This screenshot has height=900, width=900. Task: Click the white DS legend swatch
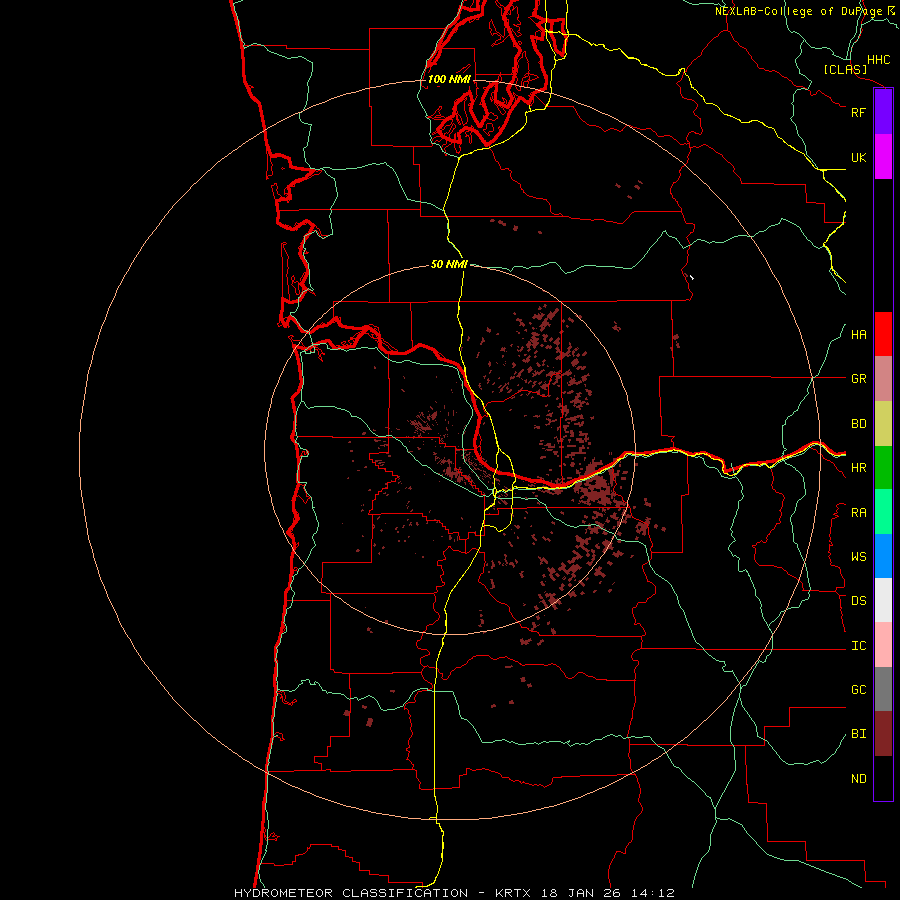(883, 600)
